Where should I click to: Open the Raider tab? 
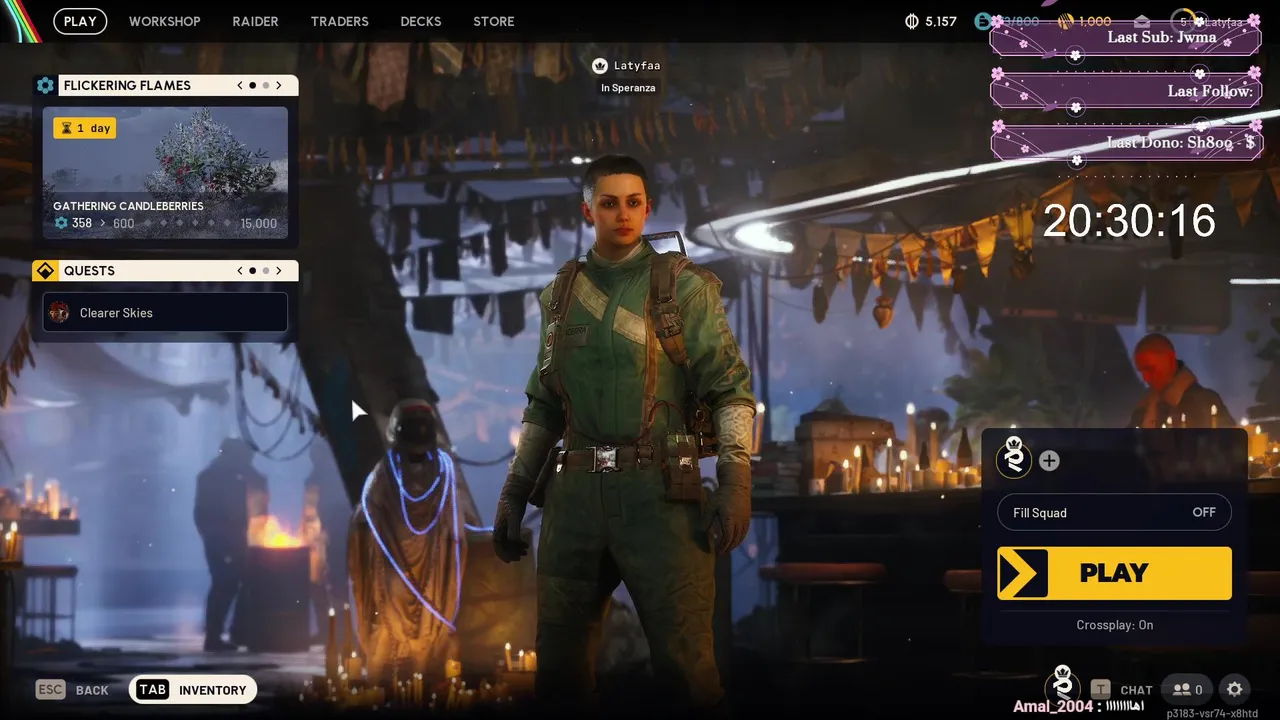click(x=255, y=21)
